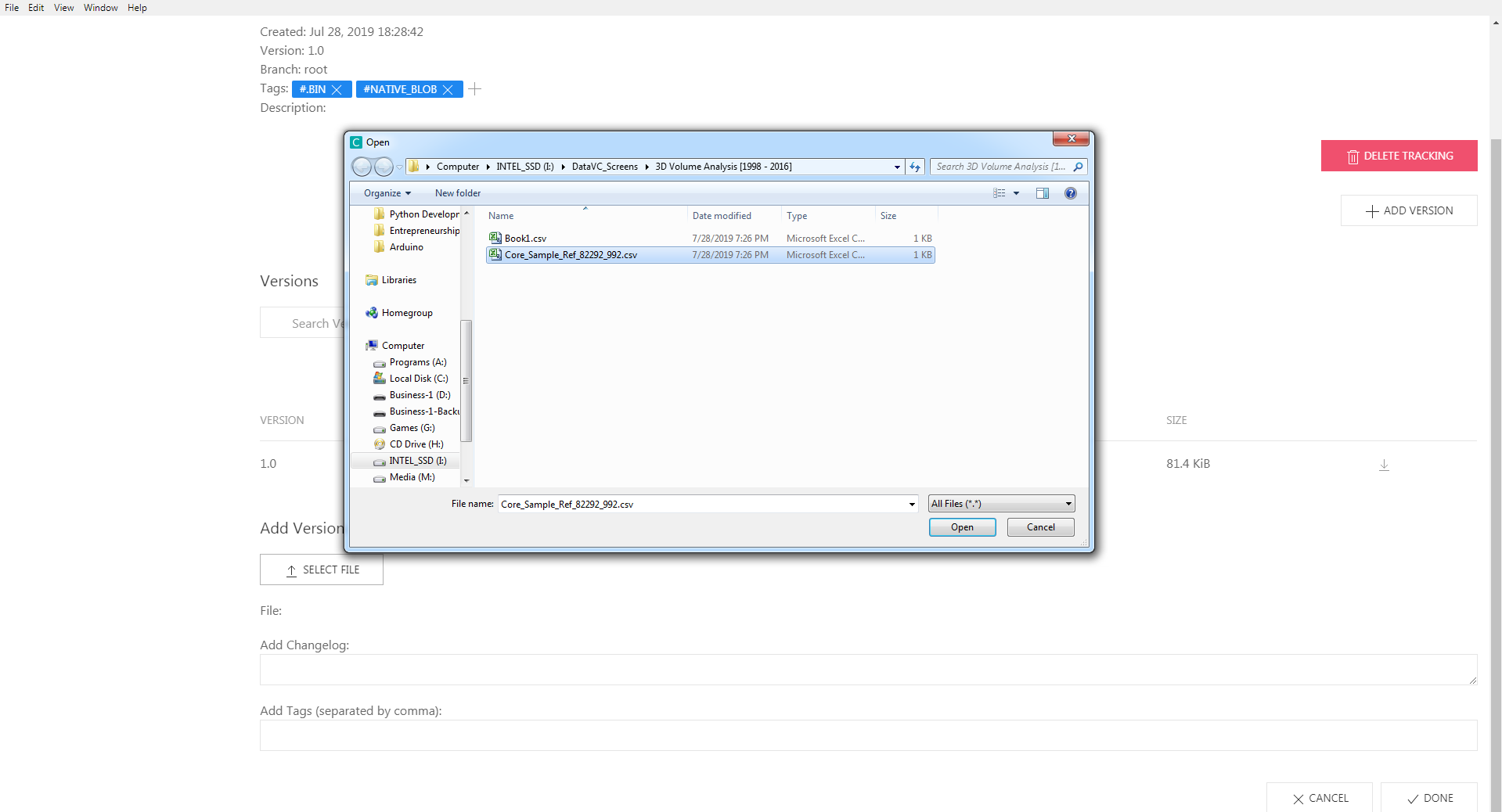Click DataVC_Screens in address breadcrumb
Screen dimensions: 1502x812
point(605,167)
